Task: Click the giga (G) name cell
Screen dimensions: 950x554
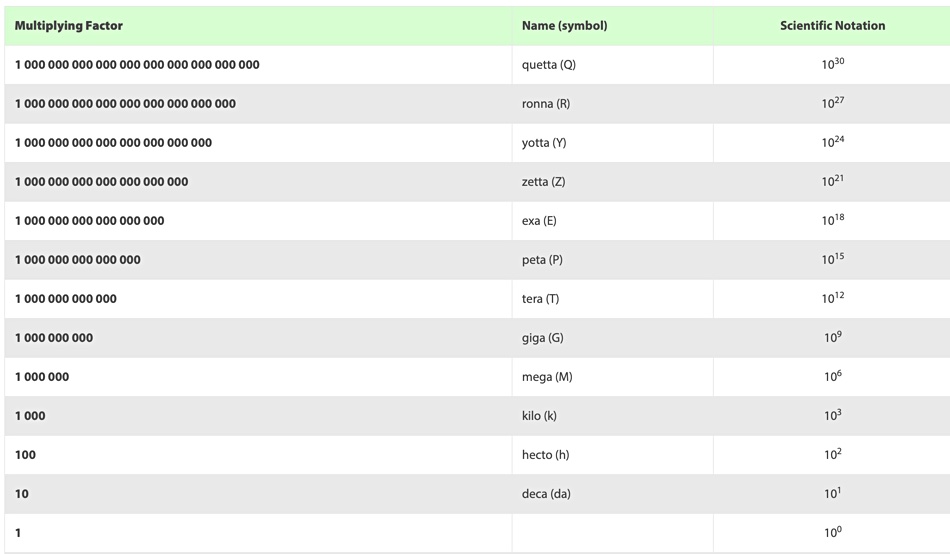Action: click(x=613, y=338)
